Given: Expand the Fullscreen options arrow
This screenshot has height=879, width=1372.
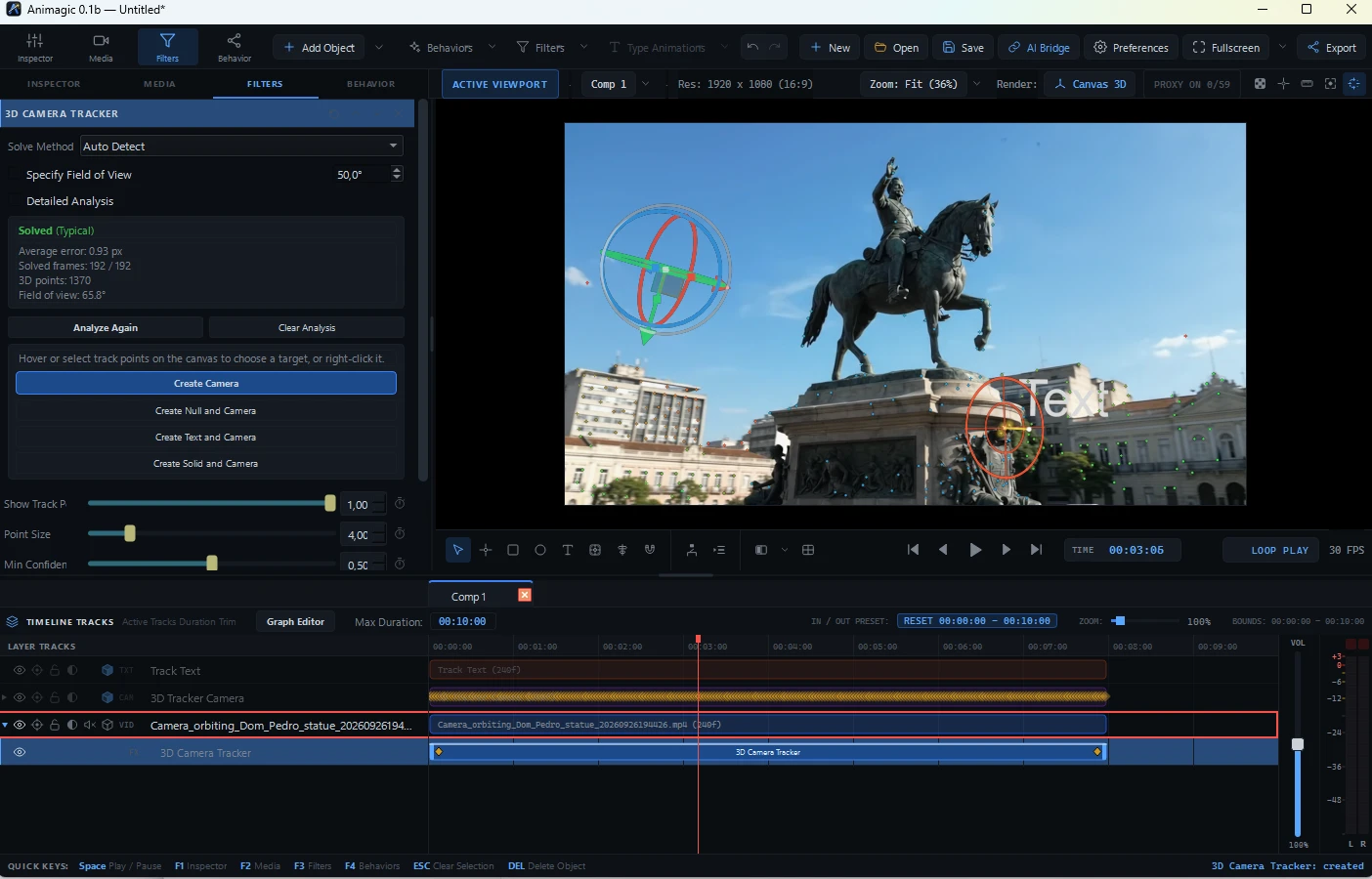Looking at the screenshot, I should pos(1282,47).
